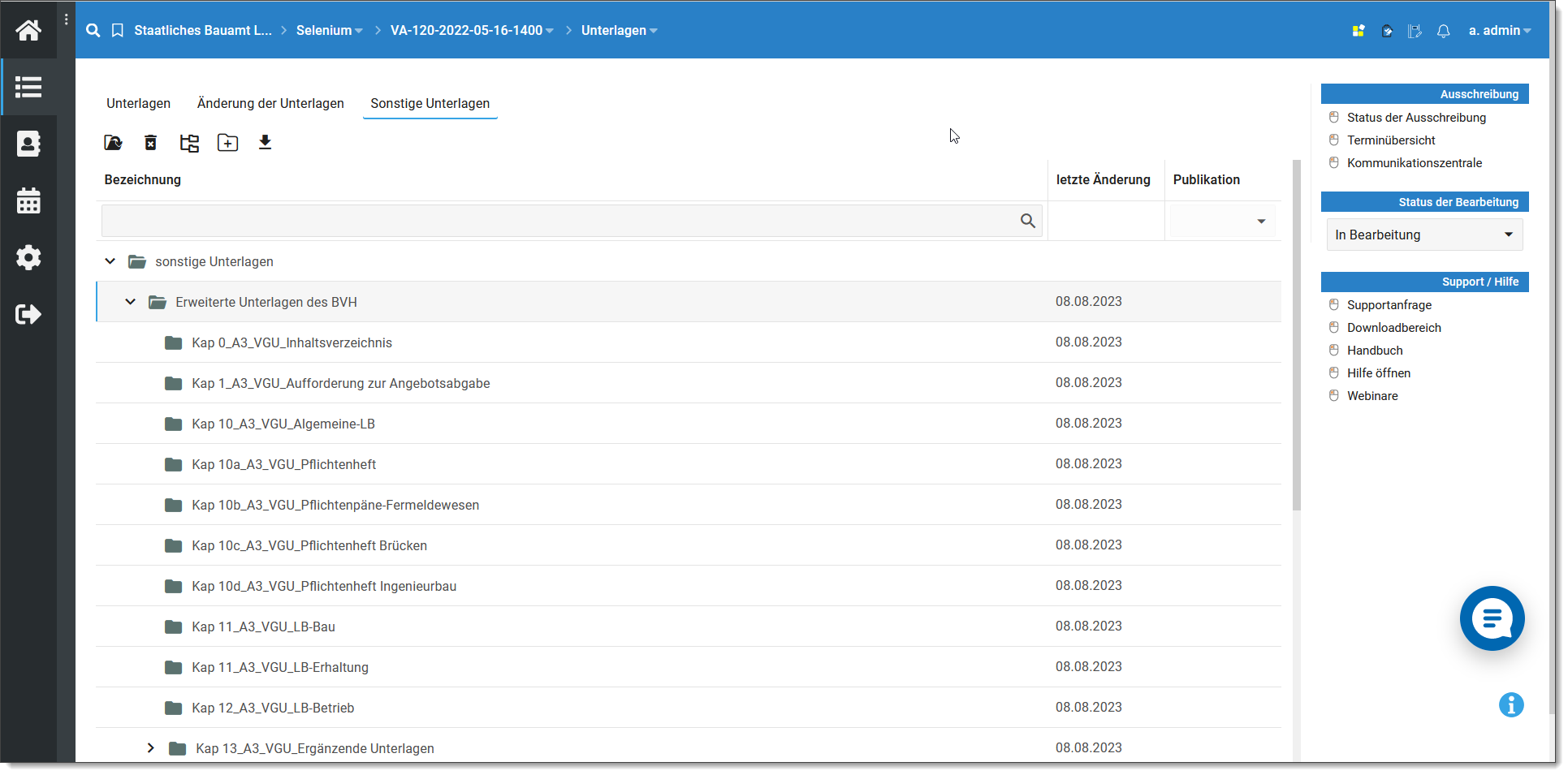Click the bookmark icon in header

118,30
